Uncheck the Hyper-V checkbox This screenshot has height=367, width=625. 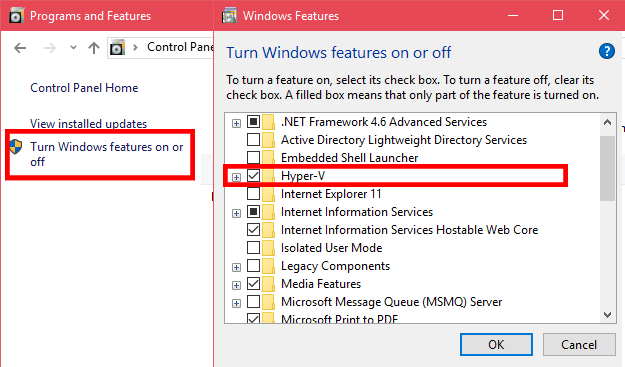tap(254, 175)
